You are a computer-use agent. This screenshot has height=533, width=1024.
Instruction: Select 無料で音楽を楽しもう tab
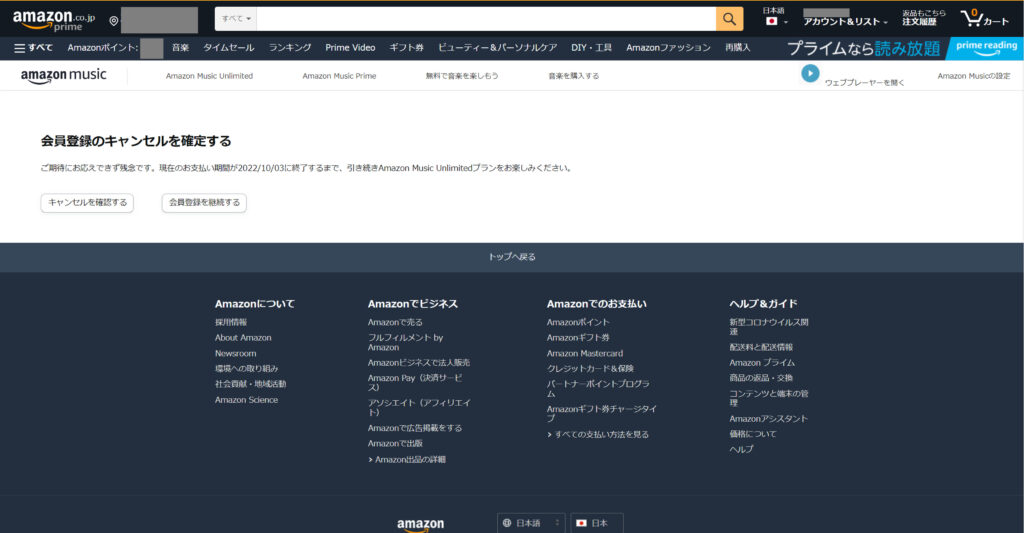coord(462,76)
